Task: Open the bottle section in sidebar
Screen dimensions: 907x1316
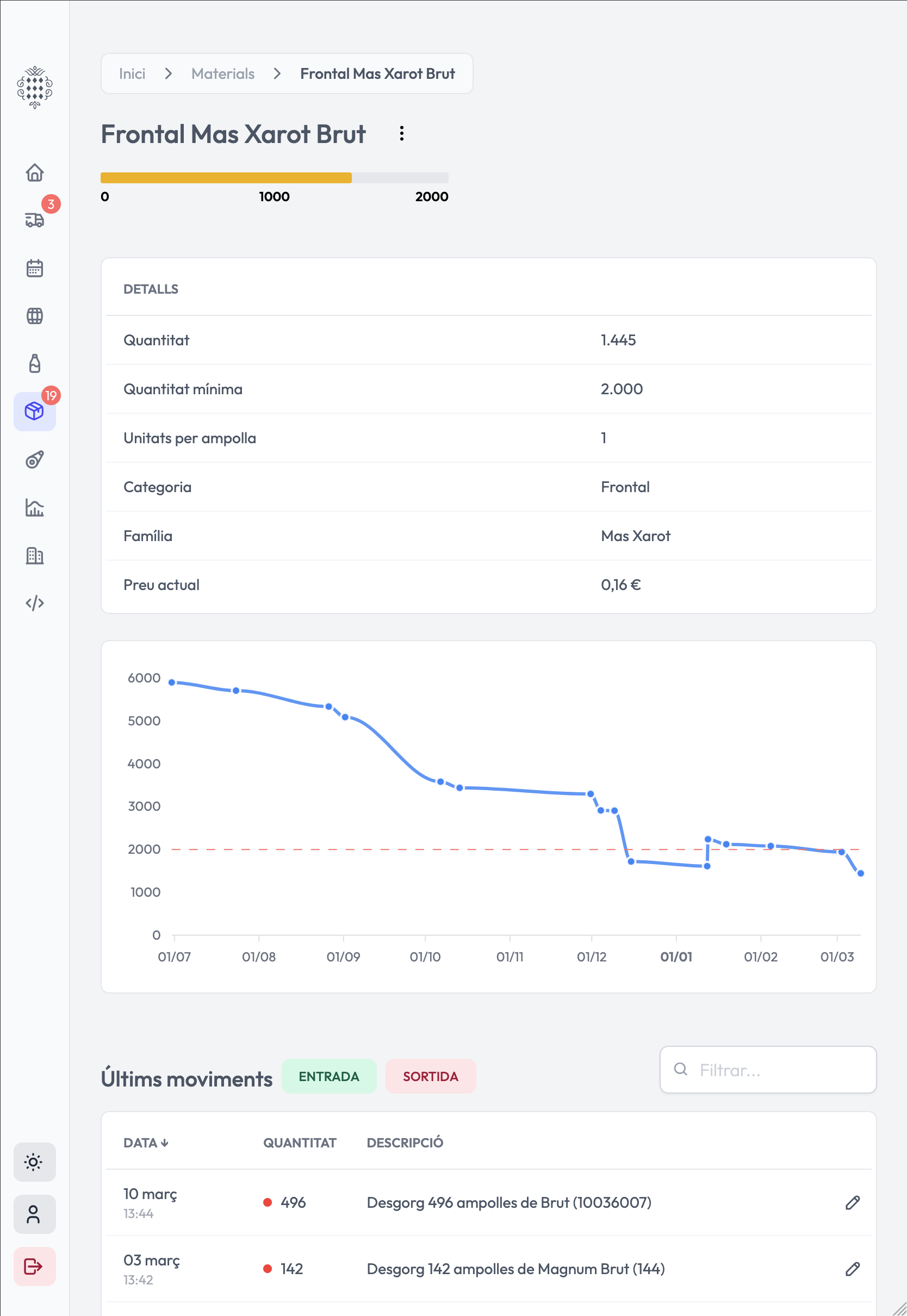Action: point(35,364)
